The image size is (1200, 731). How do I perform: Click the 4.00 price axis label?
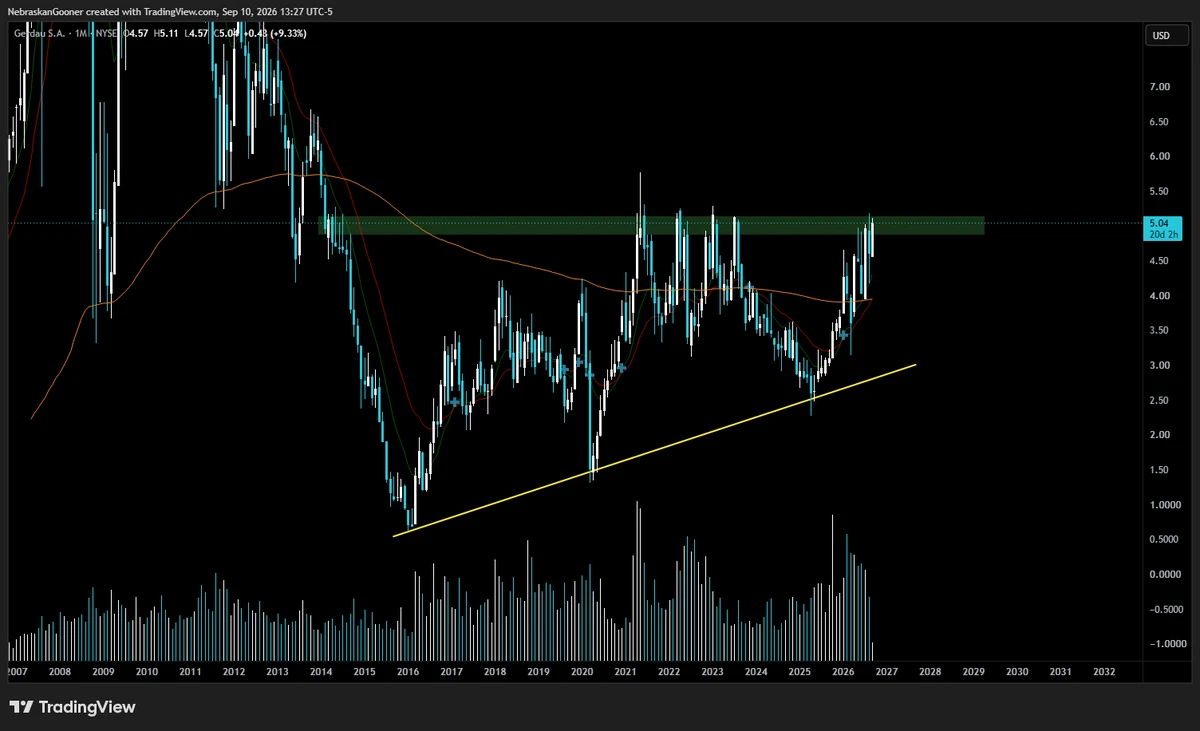tap(1160, 296)
